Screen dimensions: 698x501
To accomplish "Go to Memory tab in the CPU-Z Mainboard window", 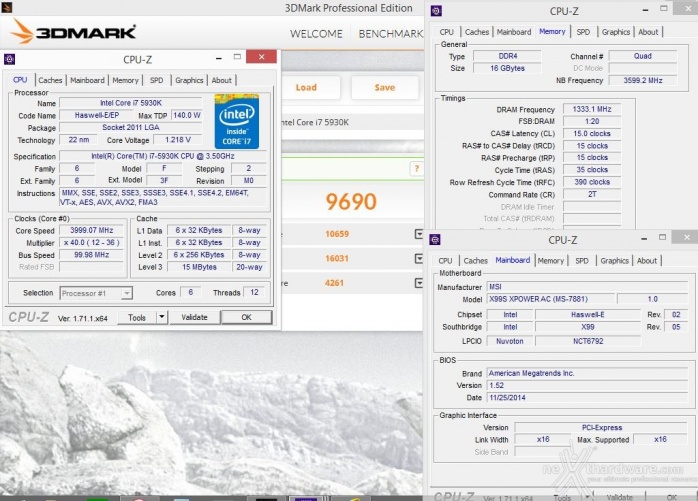I will click(x=551, y=261).
